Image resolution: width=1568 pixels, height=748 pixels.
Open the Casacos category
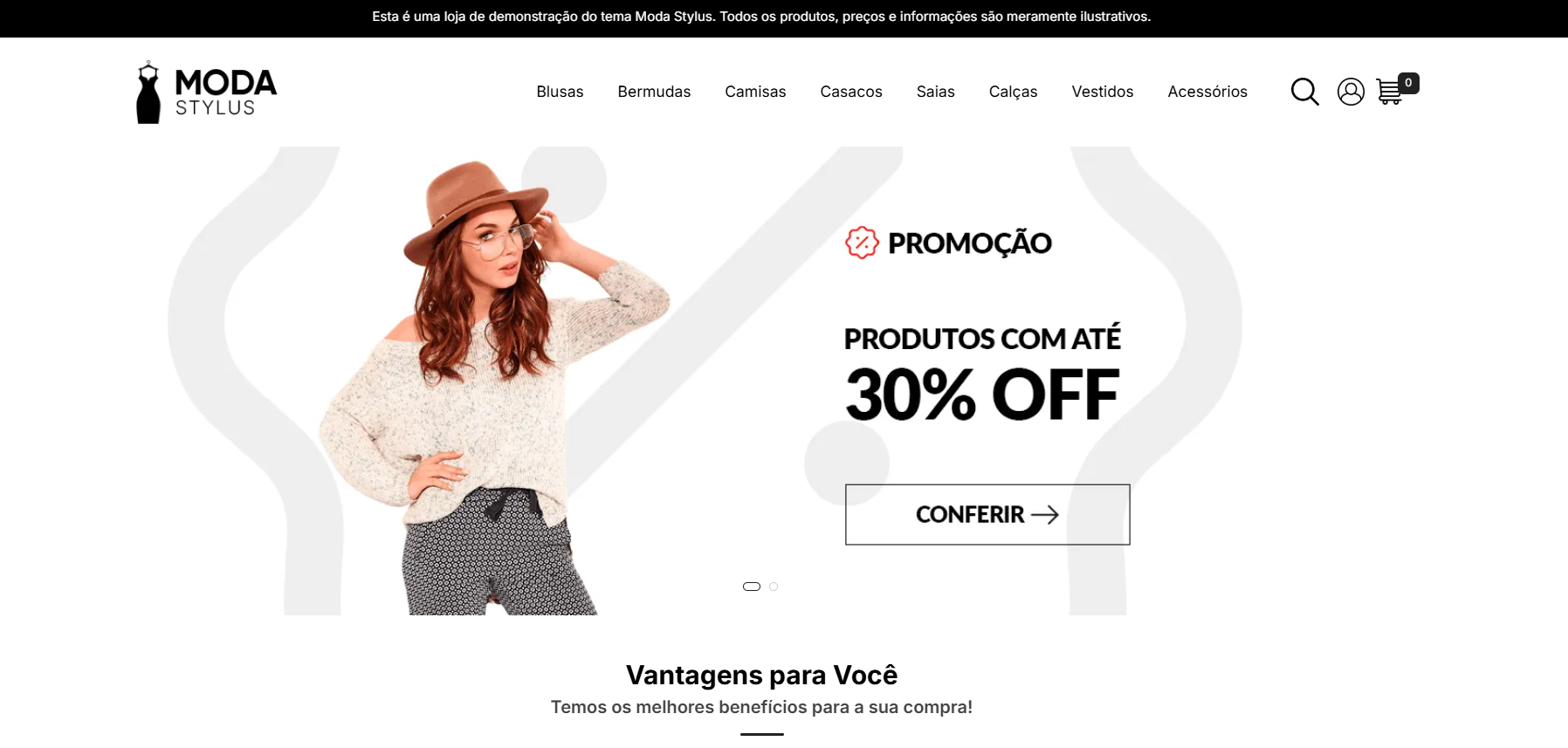tap(851, 92)
